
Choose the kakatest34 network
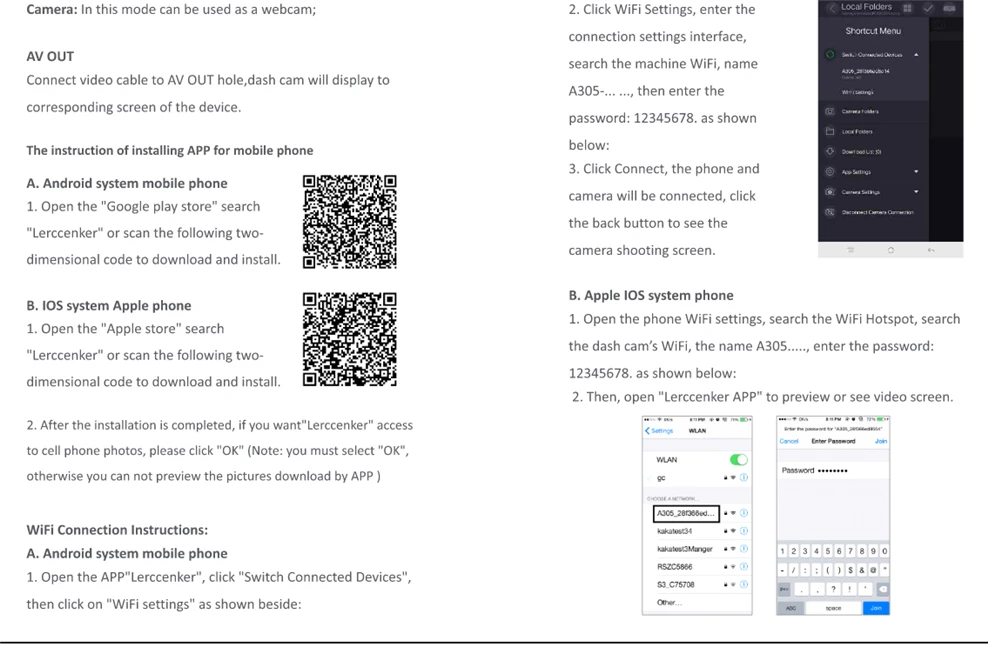674,531
